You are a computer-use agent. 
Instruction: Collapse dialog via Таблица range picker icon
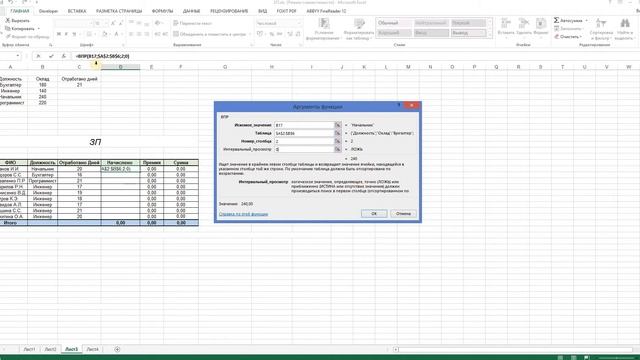(338, 133)
